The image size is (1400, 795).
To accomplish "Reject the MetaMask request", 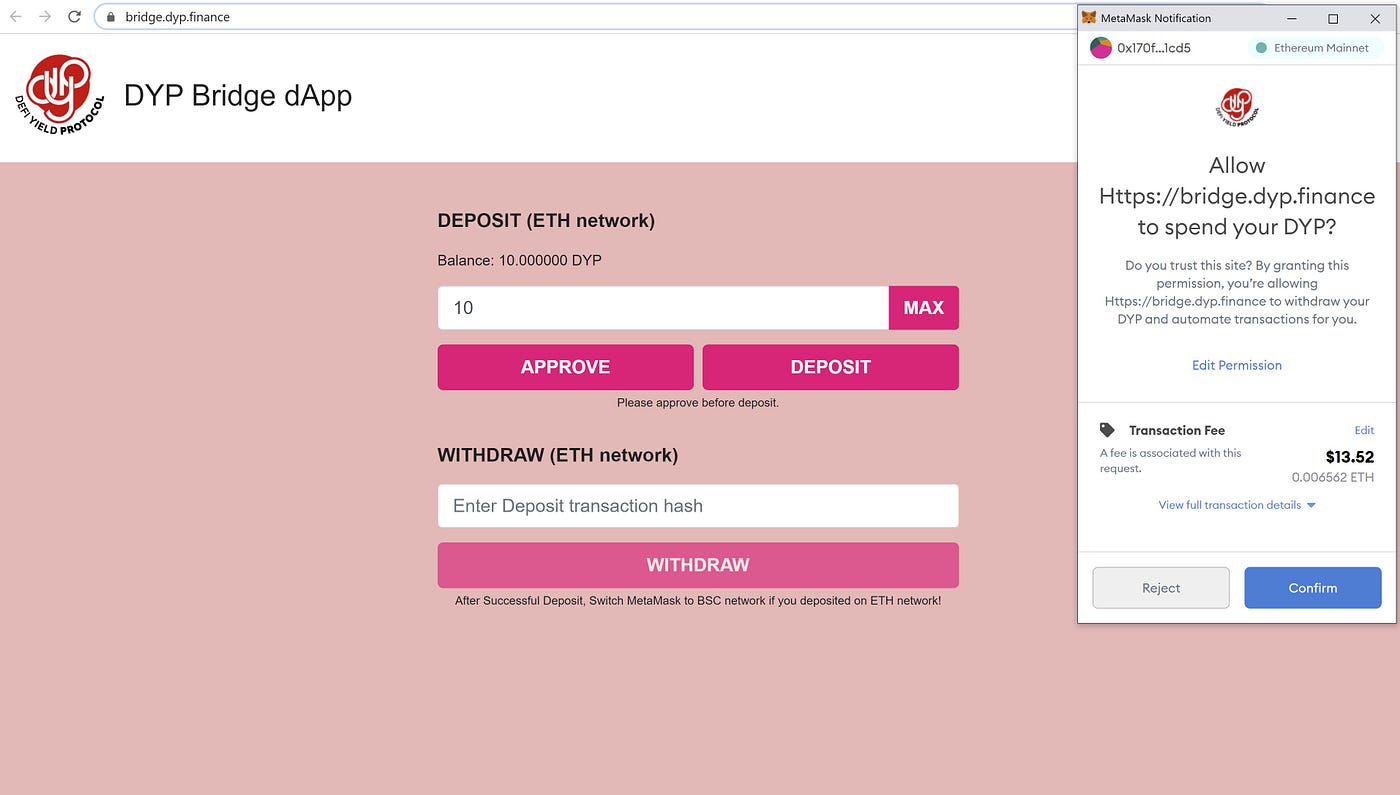I will (1161, 588).
